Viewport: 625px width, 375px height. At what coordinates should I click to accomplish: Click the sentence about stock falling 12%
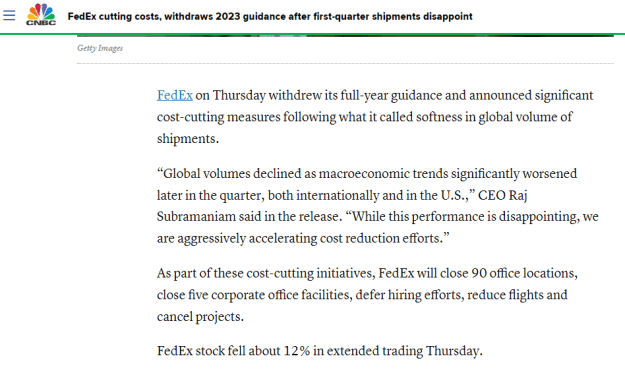320,351
